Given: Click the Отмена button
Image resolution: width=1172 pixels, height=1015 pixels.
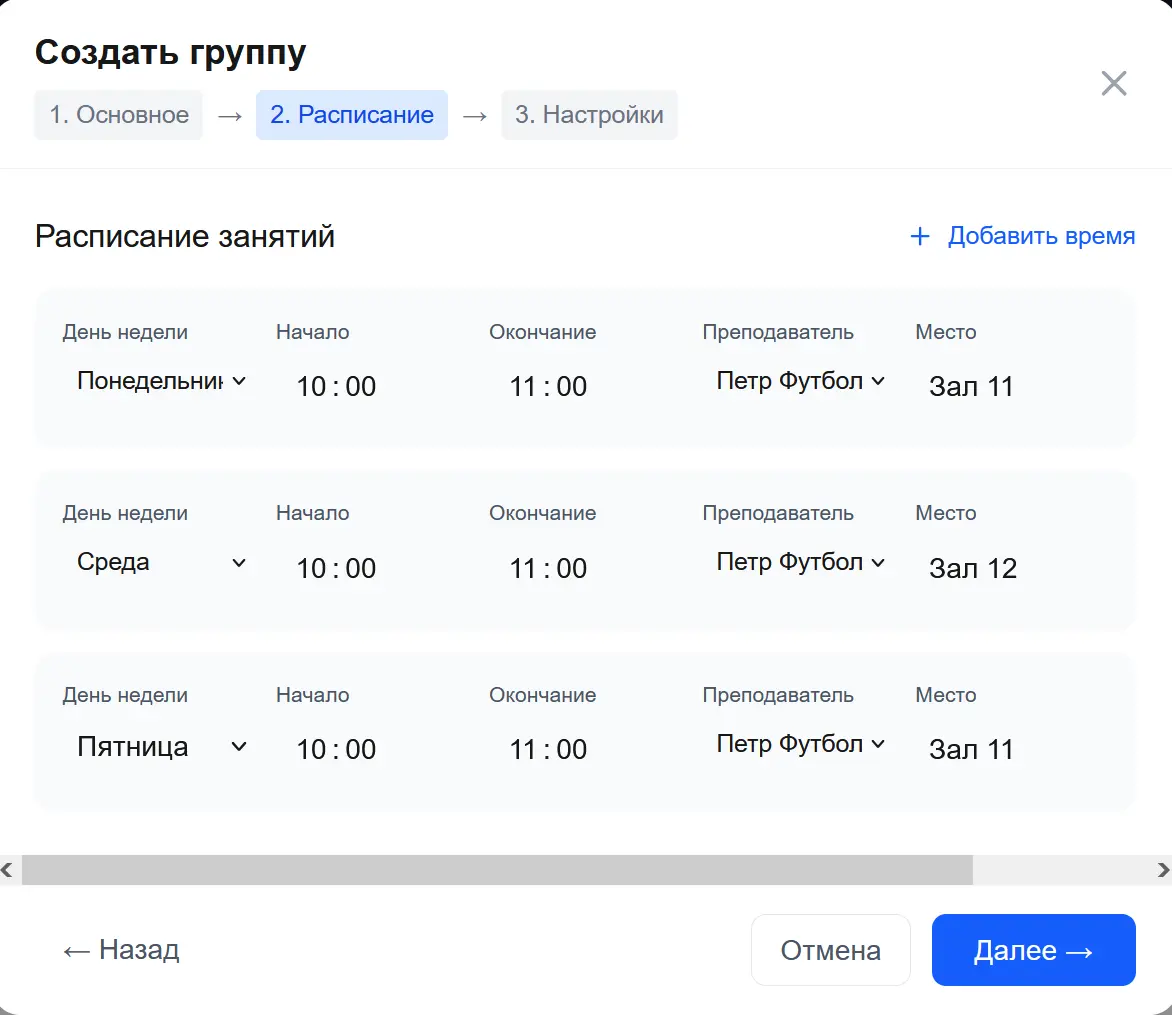Looking at the screenshot, I should [830, 950].
